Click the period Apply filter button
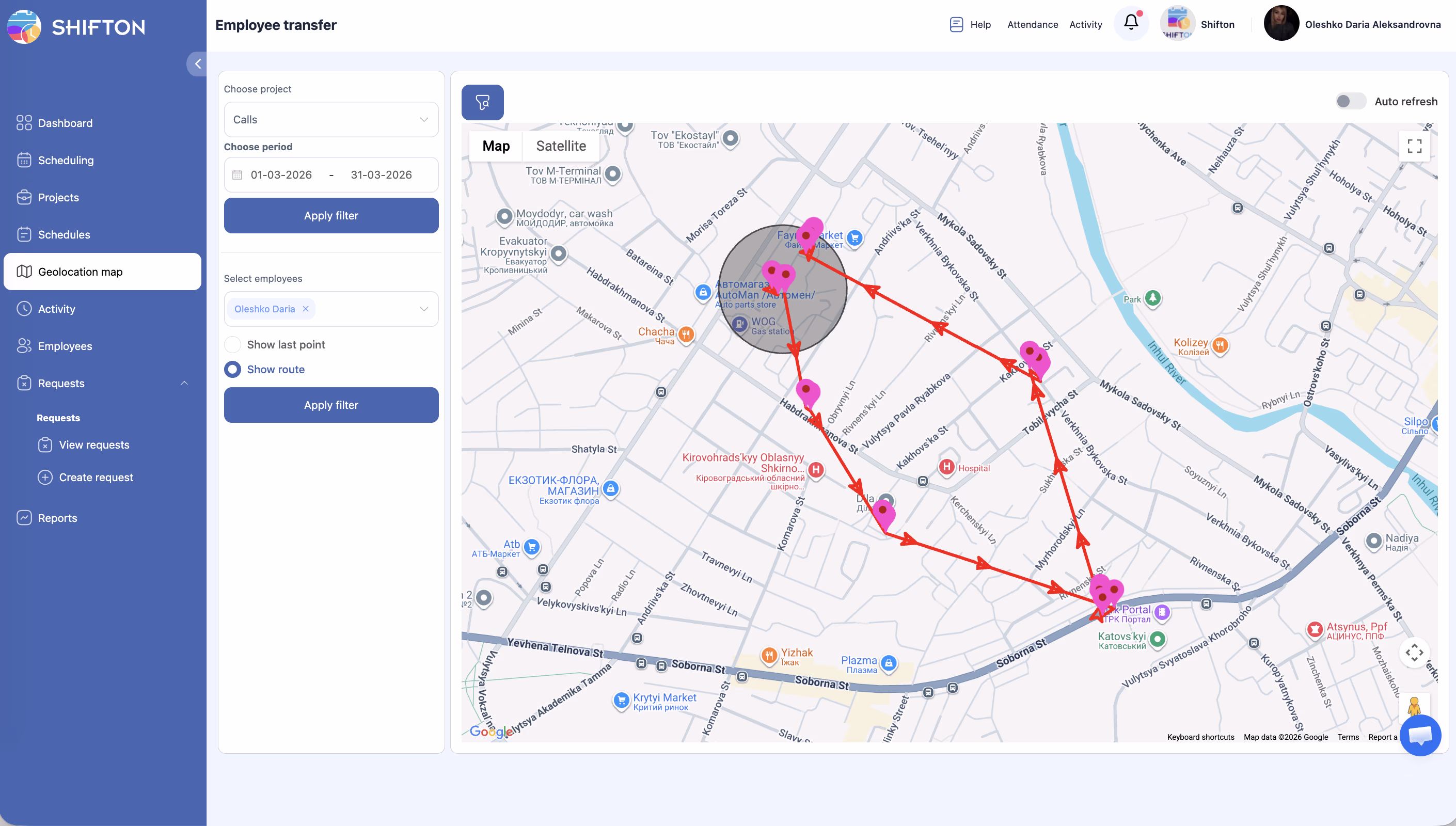Screen dimensions: 1456x826 330,216
